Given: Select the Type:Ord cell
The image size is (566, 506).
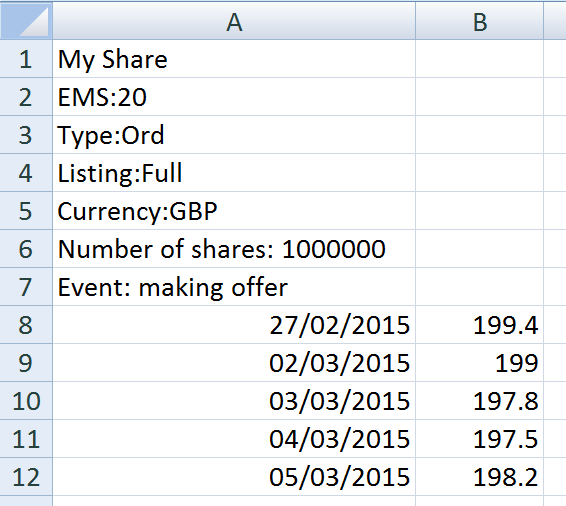Looking at the screenshot, I should (234, 135).
